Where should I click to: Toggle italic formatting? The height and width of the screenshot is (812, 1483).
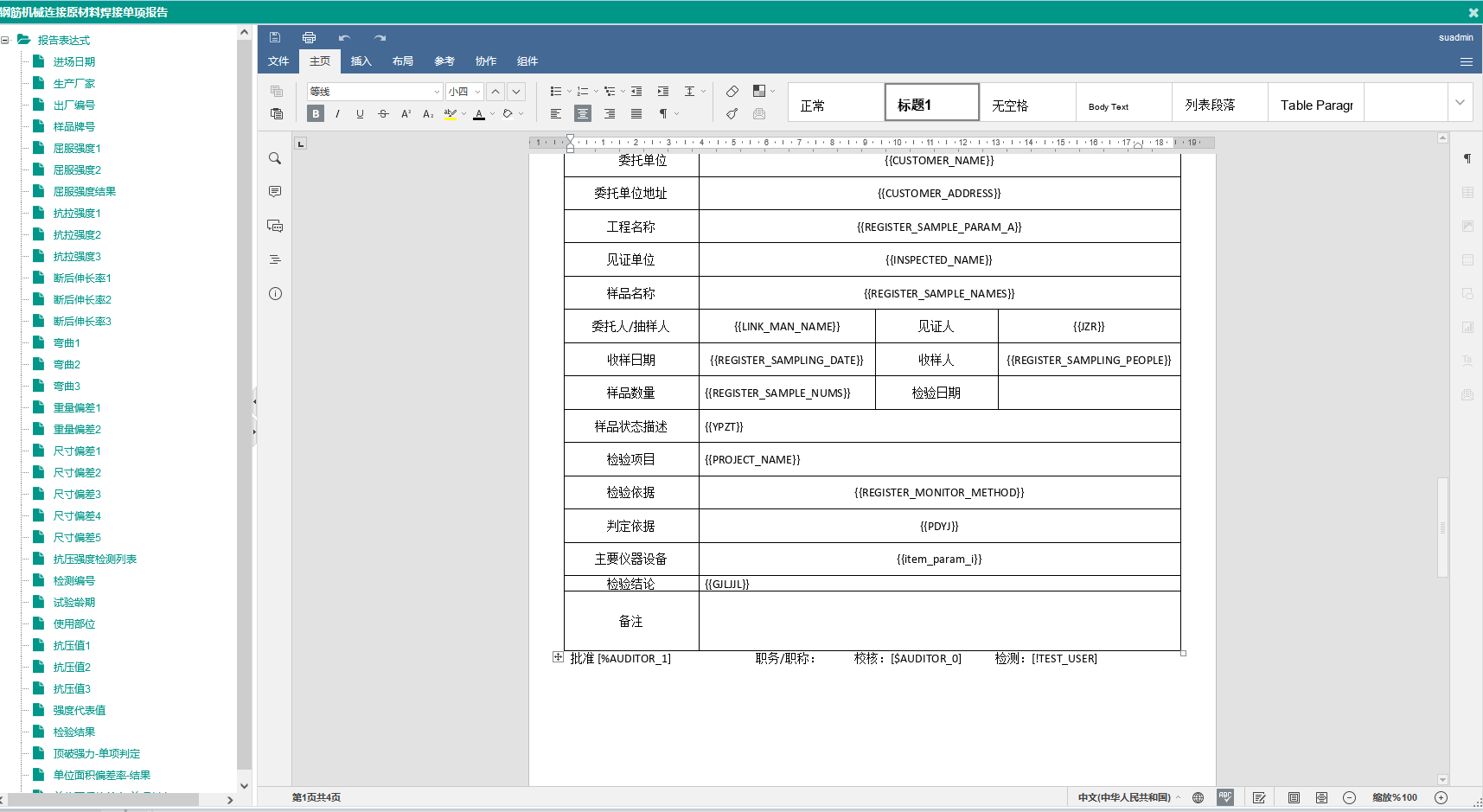[x=338, y=113]
